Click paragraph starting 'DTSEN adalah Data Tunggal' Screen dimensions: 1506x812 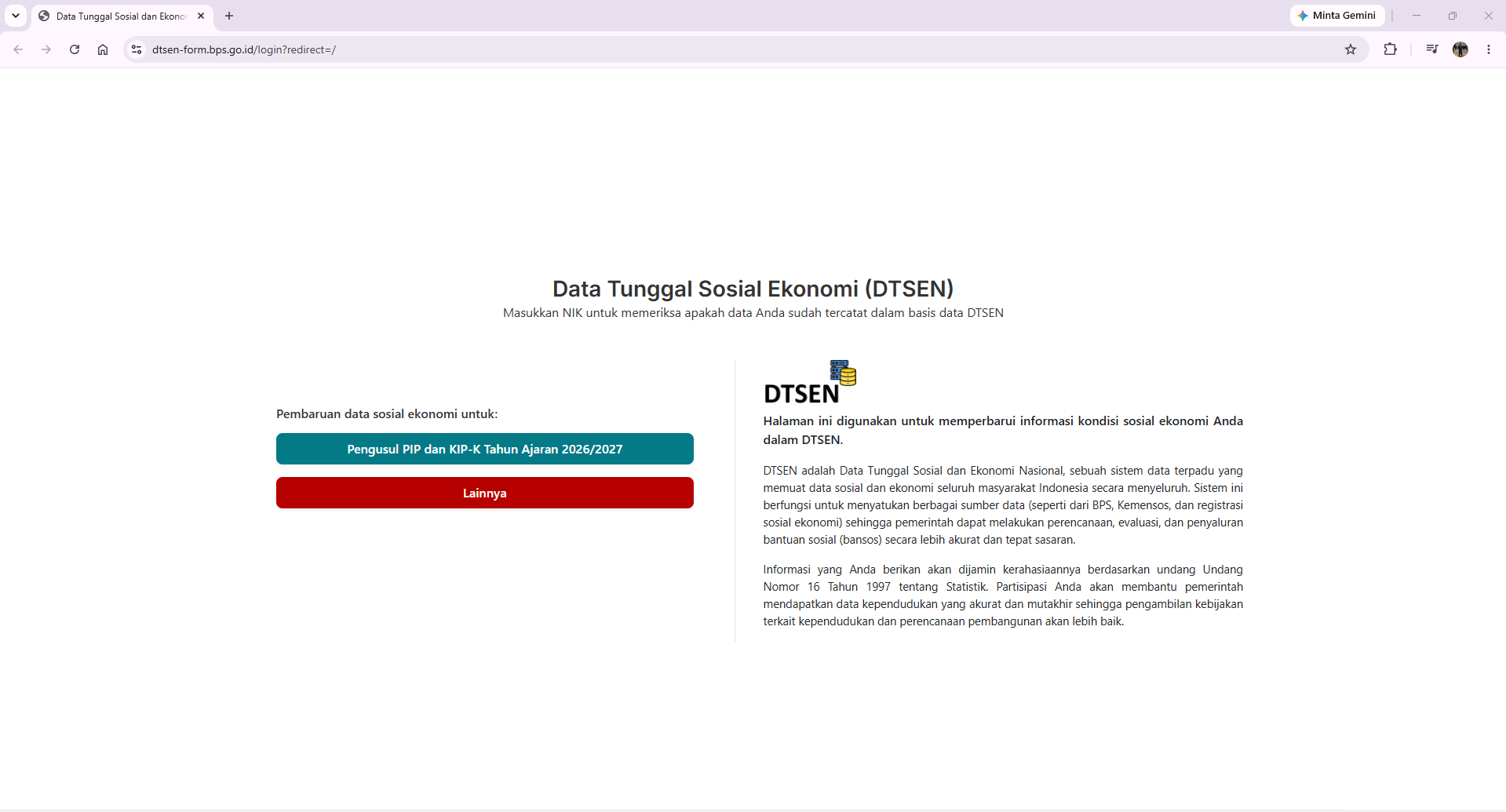(x=1003, y=505)
